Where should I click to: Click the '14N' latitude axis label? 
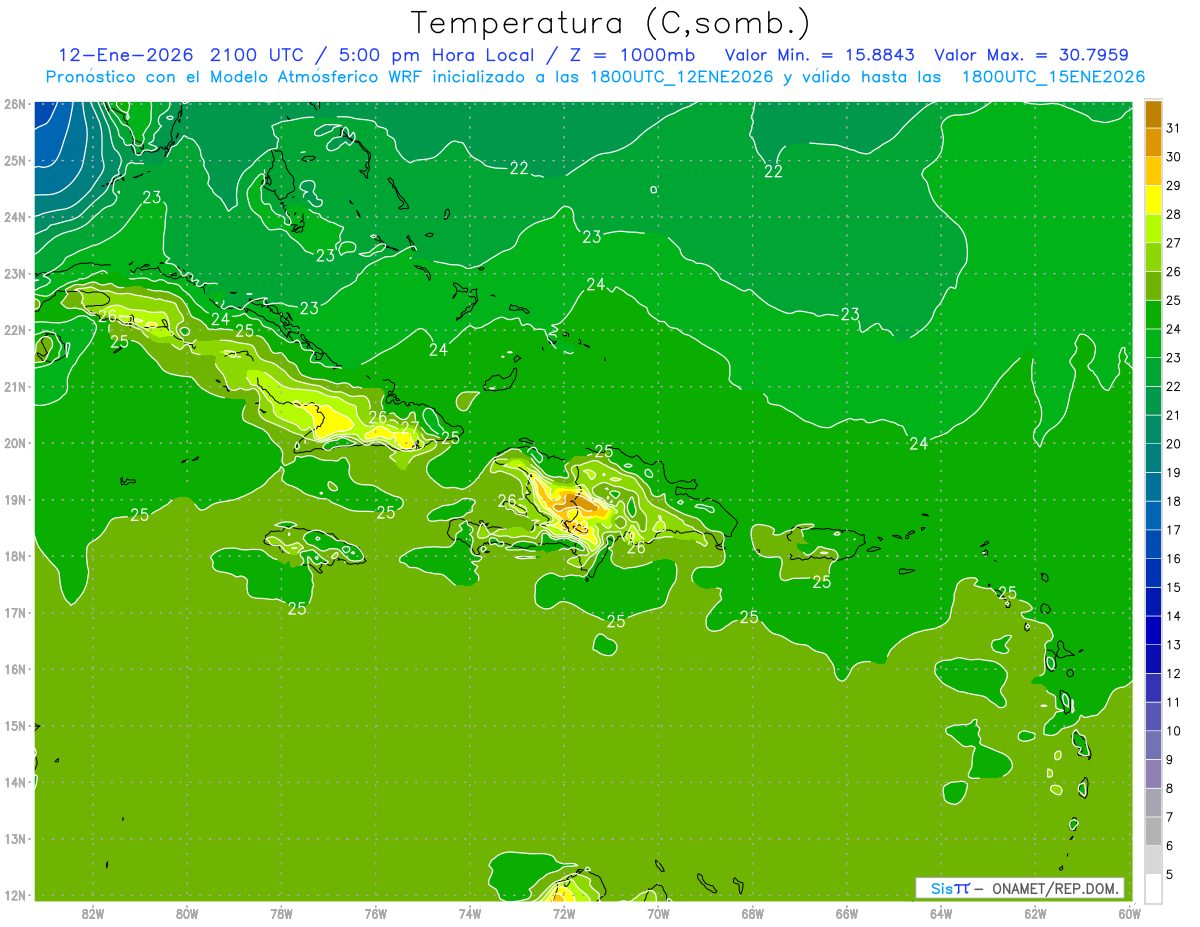coord(14,782)
